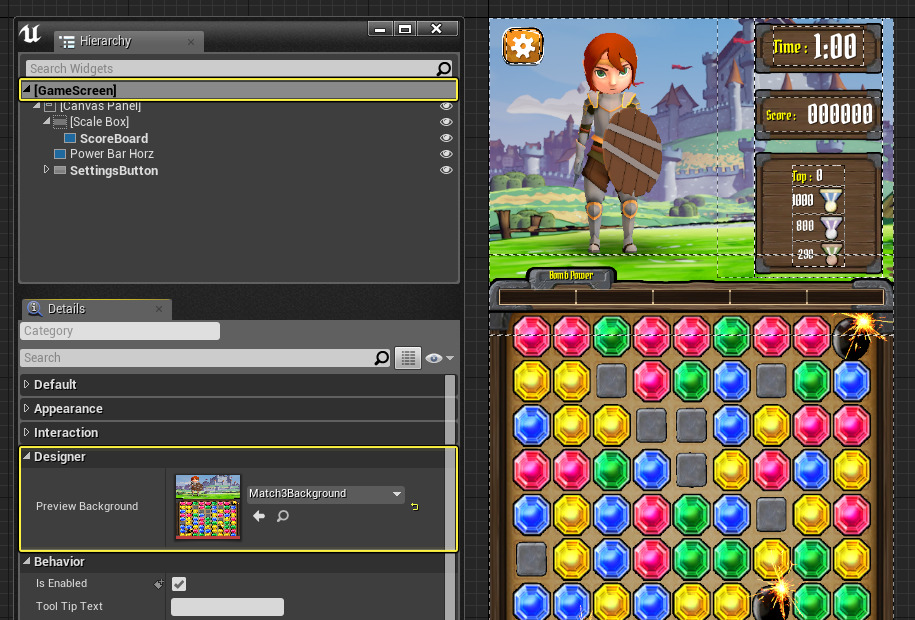This screenshot has width=915, height=620.
Task: Expand the Appearance category
Action: pyautogui.click(x=26, y=408)
